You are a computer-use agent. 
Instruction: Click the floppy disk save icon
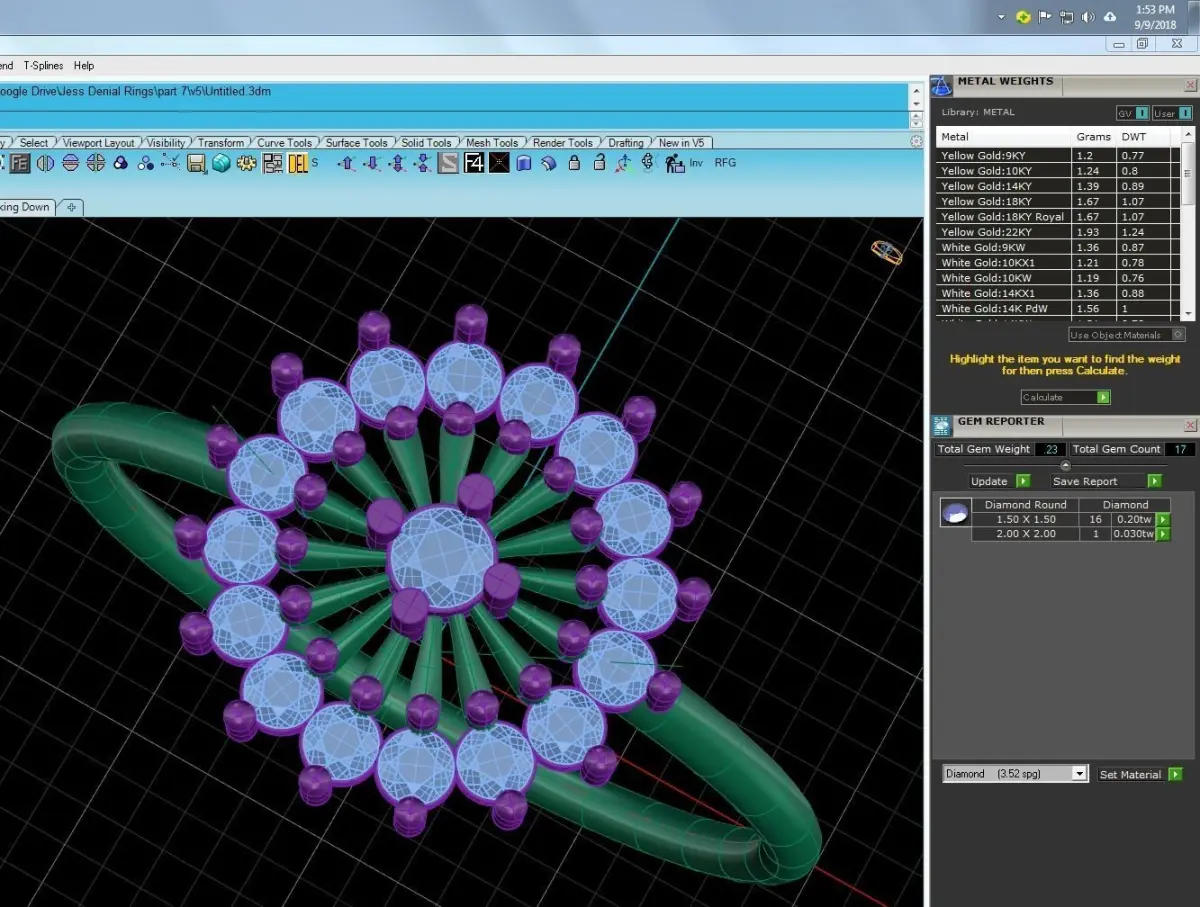(196, 163)
